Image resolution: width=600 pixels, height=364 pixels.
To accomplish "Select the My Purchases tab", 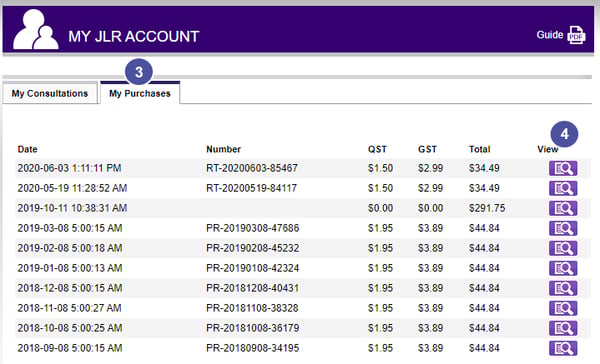I will [140, 93].
